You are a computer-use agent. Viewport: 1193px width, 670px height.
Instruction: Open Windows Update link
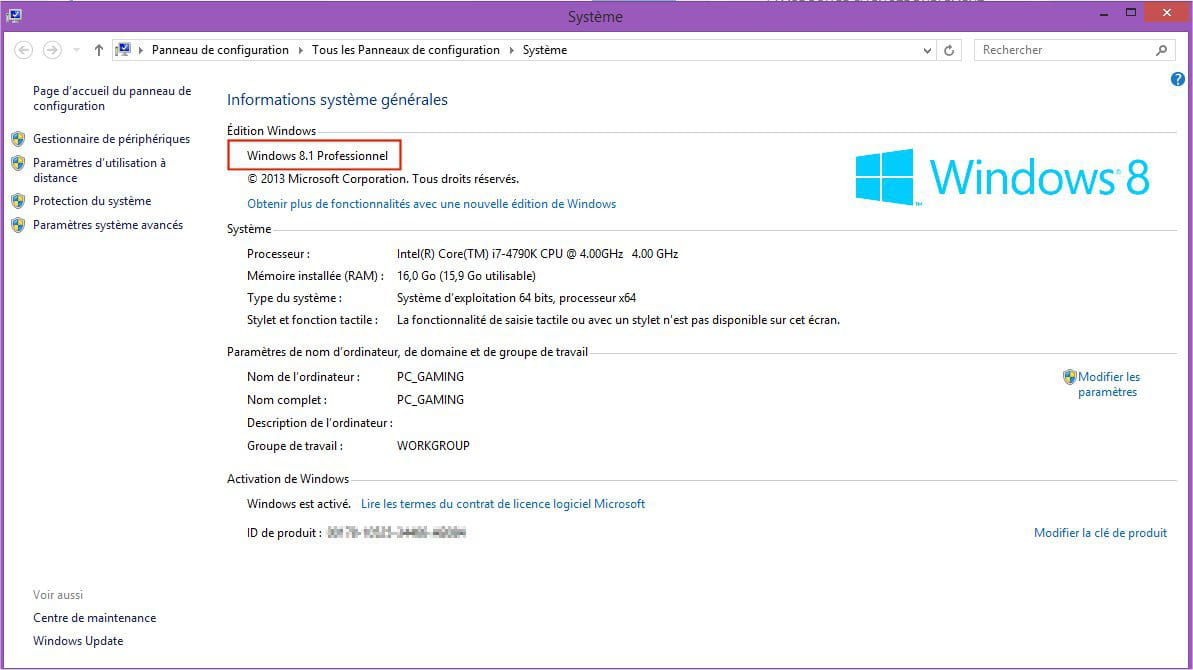click(x=78, y=641)
